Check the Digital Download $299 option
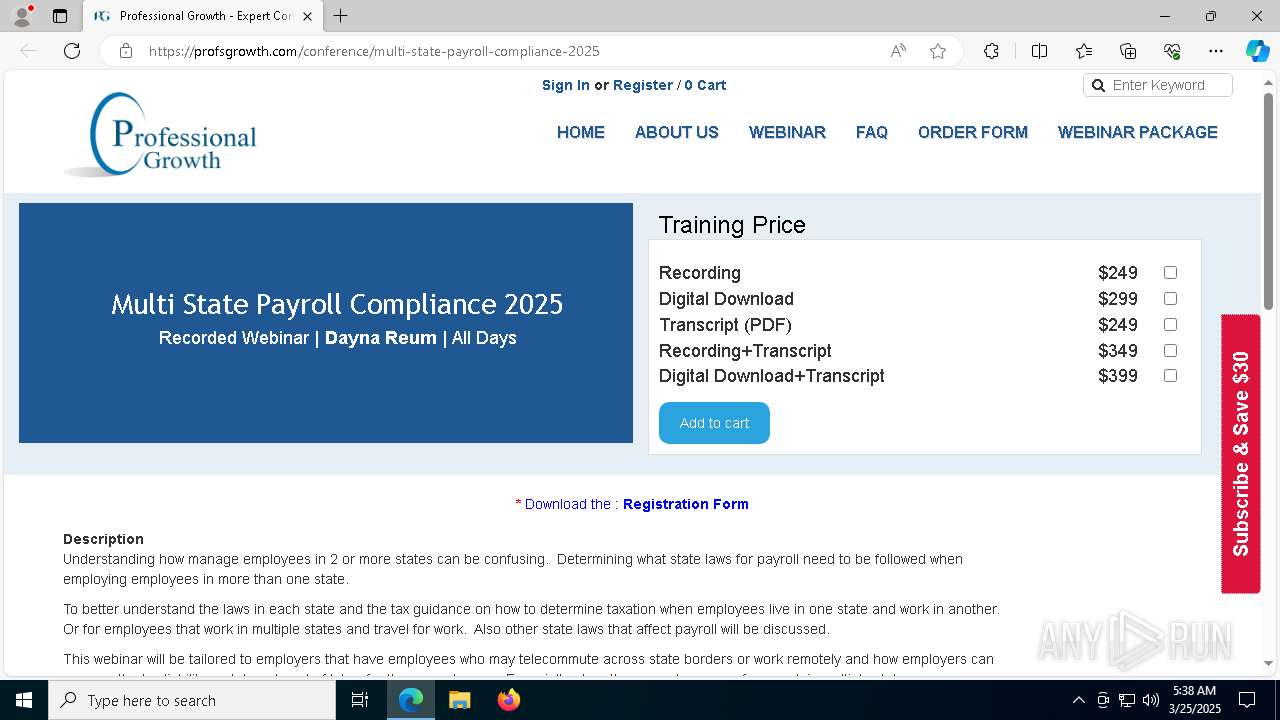 pyautogui.click(x=1170, y=299)
